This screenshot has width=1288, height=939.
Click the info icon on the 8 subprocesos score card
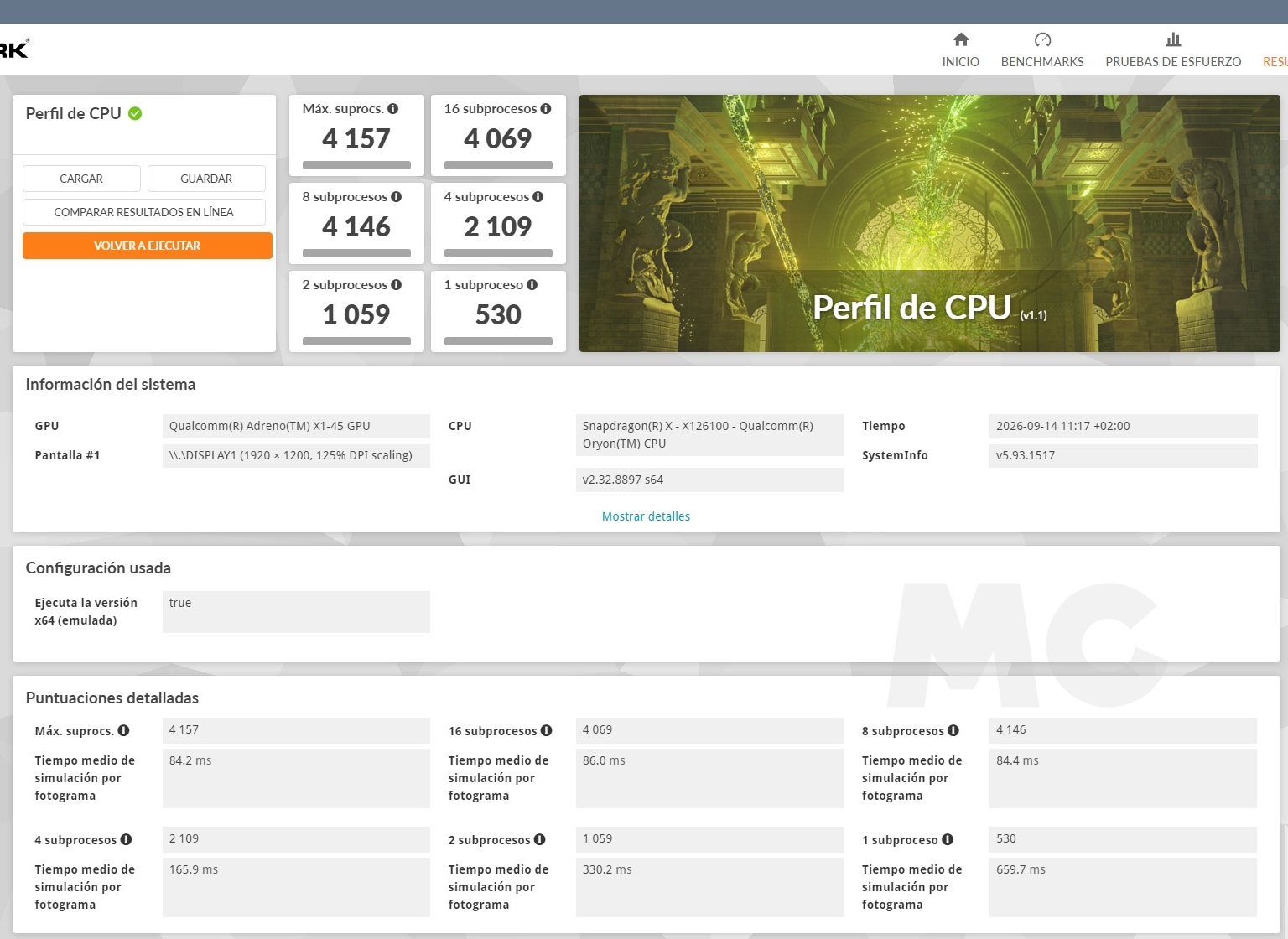pos(396,197)
